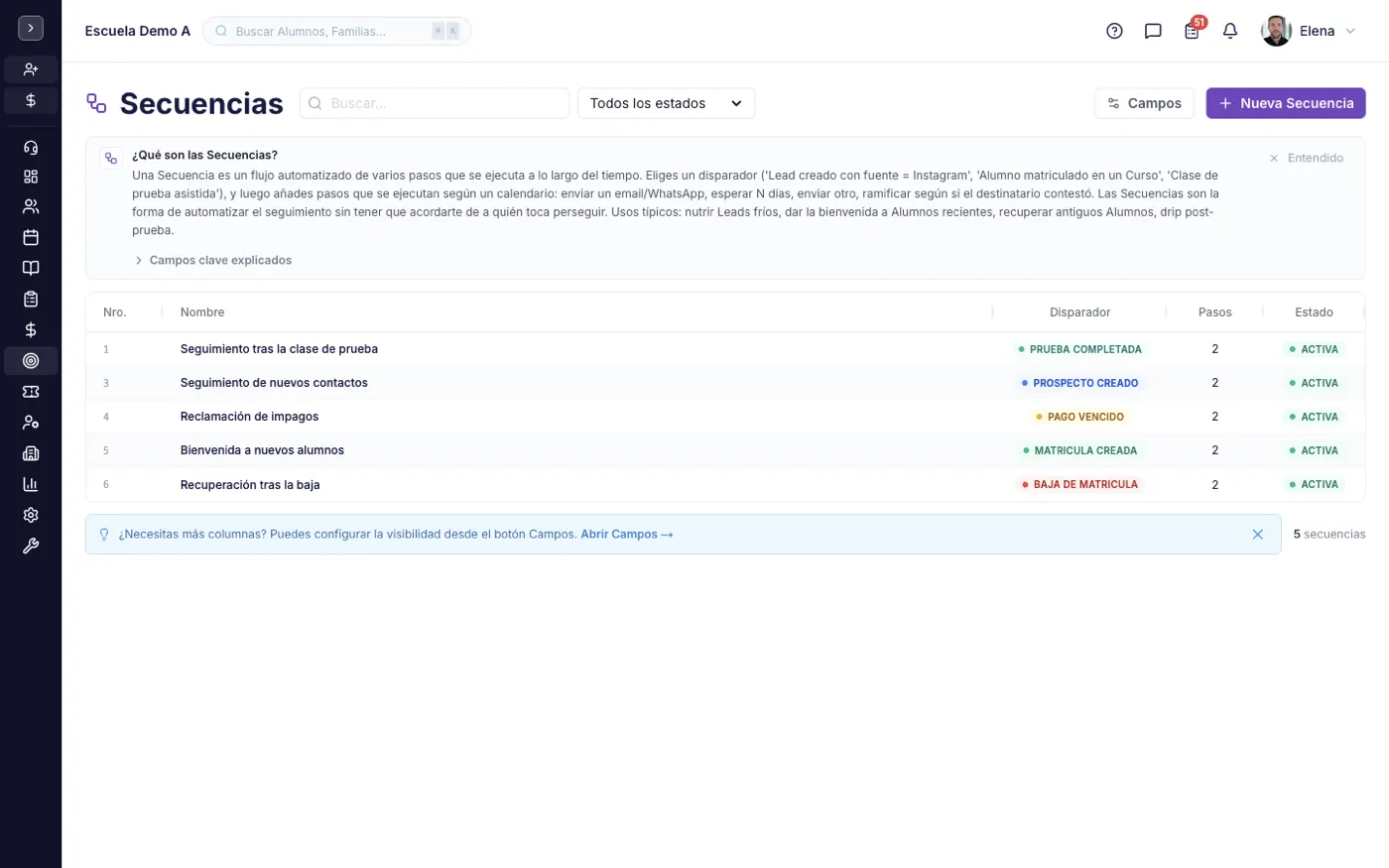Focus the Secuencias Buscar search field
This screenshot has height=868, width=1389.
point(435,103)
